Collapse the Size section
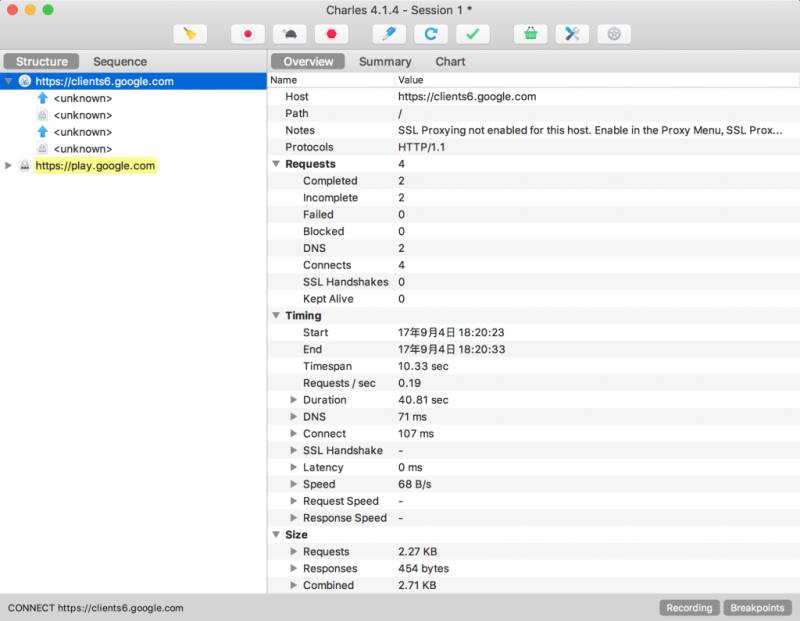Image resolution: width=800 pixels, height=621 pixels. [276, 534]
